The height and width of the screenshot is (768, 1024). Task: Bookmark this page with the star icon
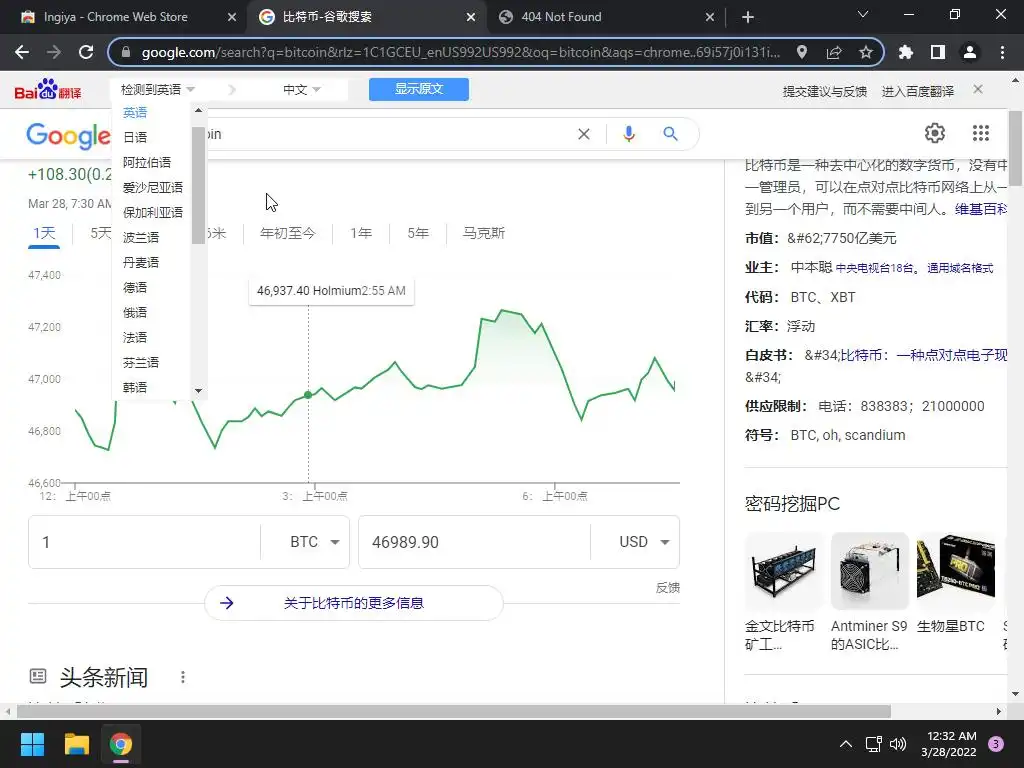[866, 52]
